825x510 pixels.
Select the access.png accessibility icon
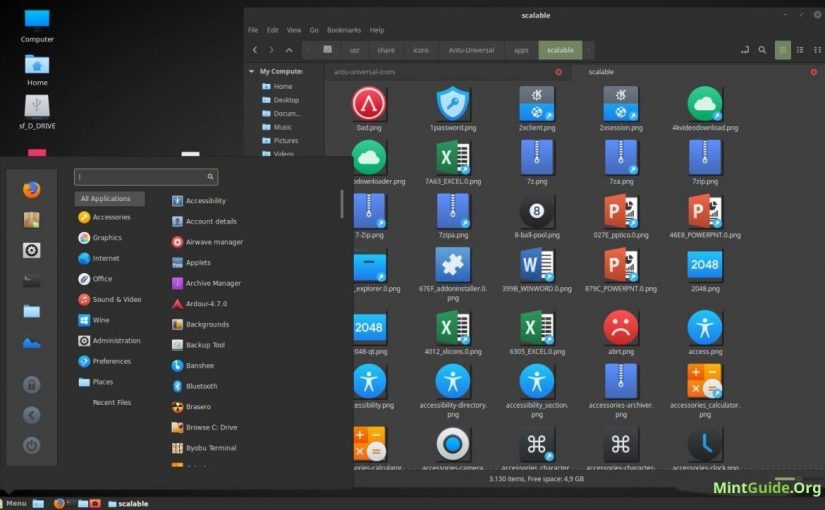point(705,327)
